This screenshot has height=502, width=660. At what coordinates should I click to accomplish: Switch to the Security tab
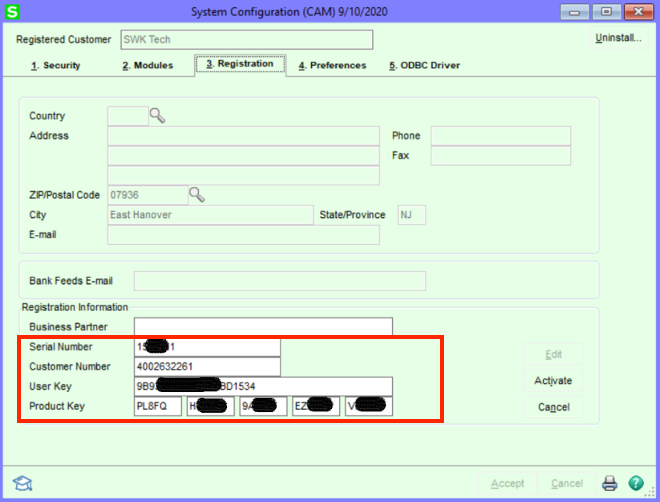[56, 65]
